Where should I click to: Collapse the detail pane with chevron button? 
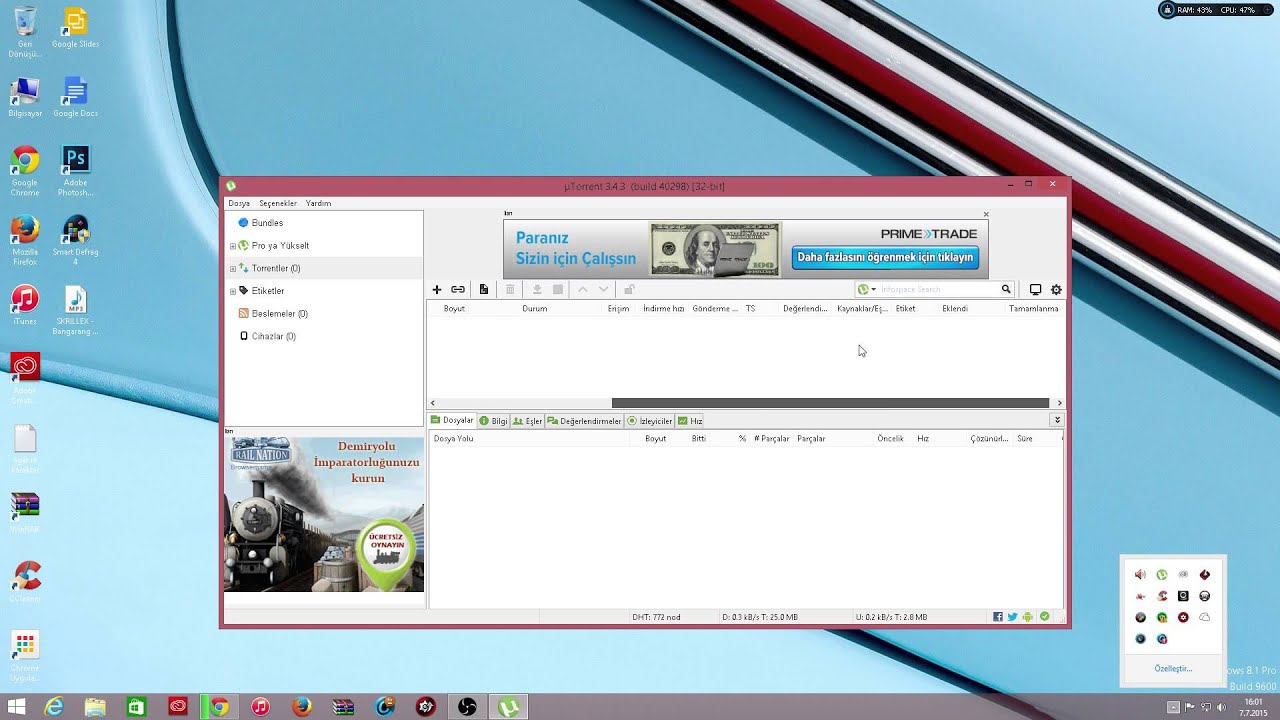point(1057,421)
